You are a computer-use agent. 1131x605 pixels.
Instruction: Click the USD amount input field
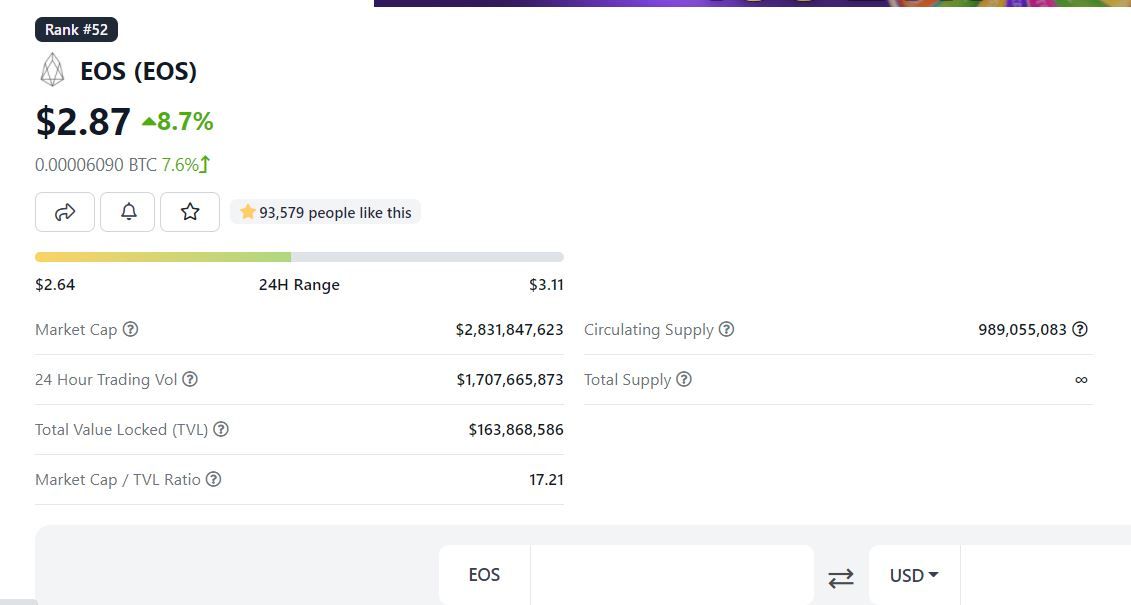pyautogui.click(x=1045, y=575)
